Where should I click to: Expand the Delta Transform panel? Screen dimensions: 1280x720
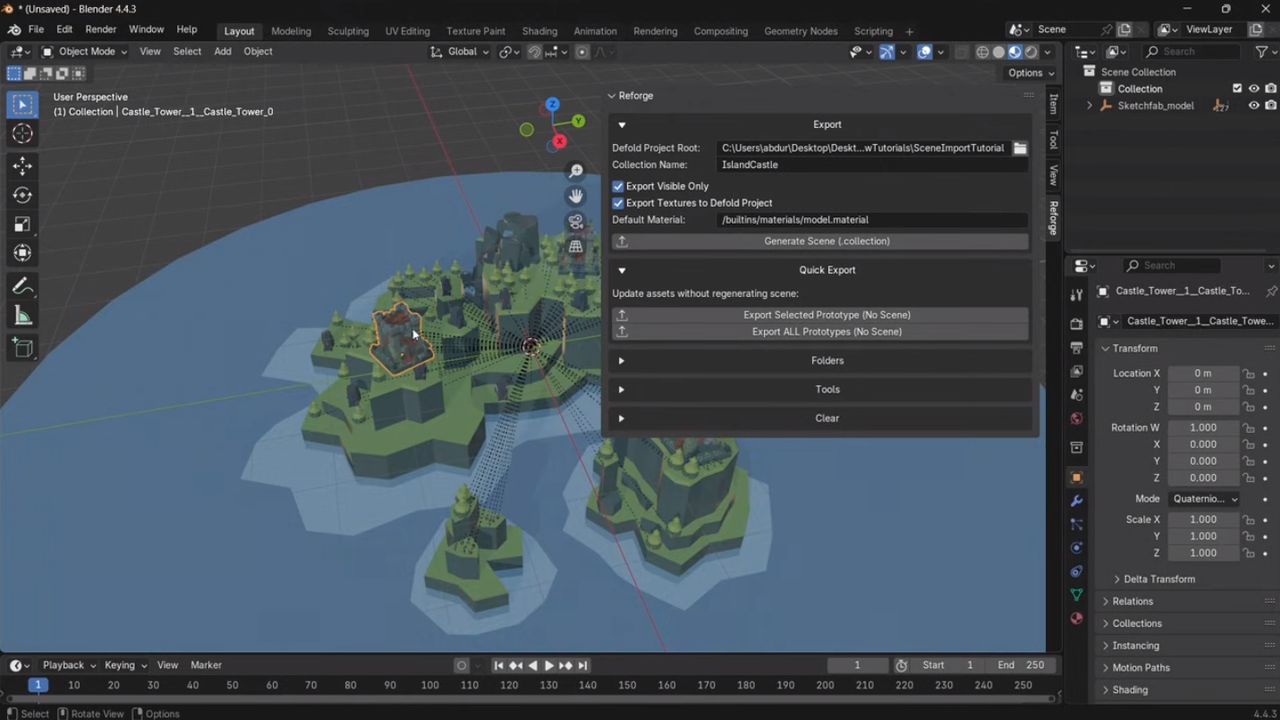click(1158, 579)
